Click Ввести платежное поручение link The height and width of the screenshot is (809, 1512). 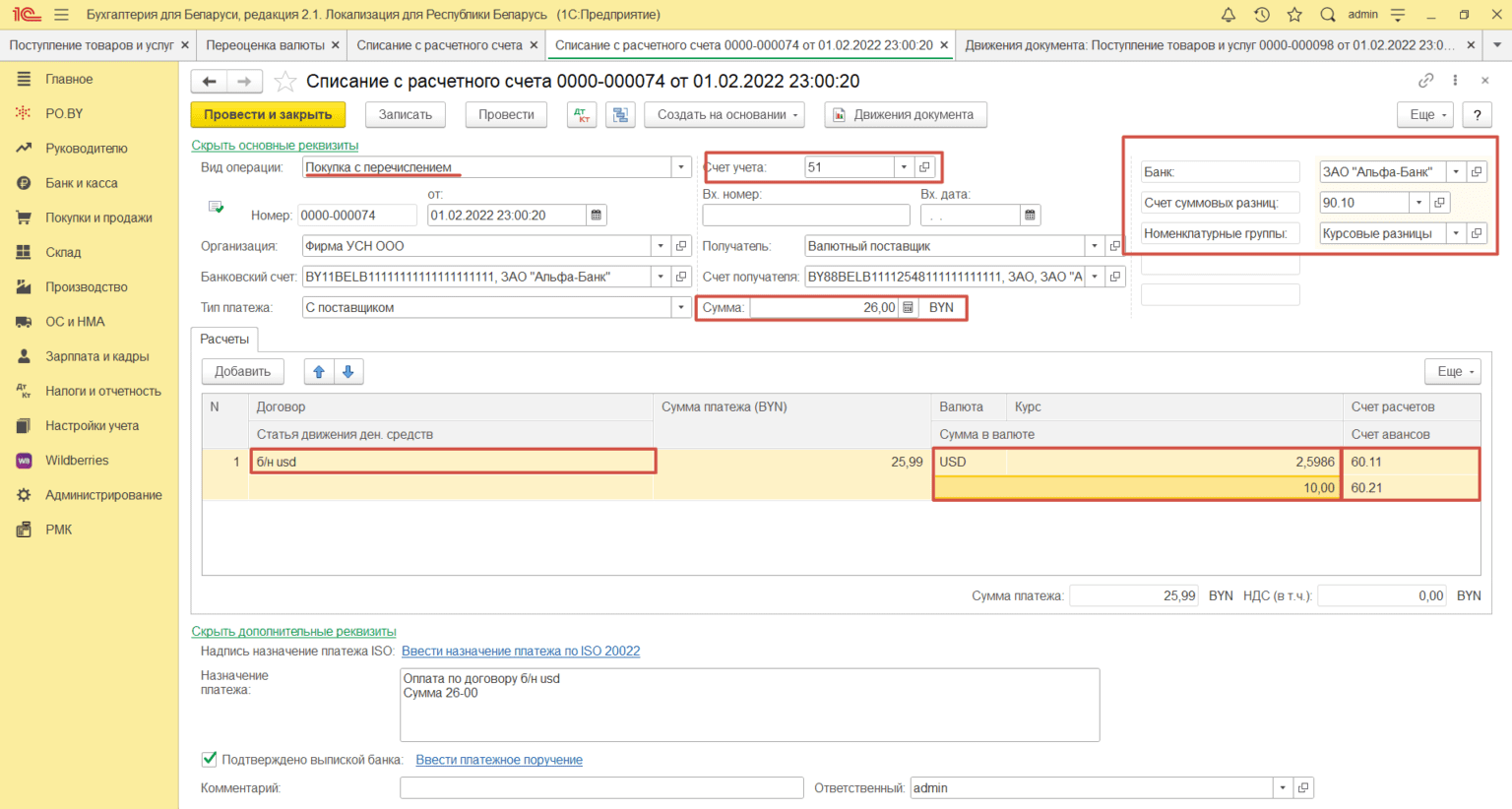[499, 760]
